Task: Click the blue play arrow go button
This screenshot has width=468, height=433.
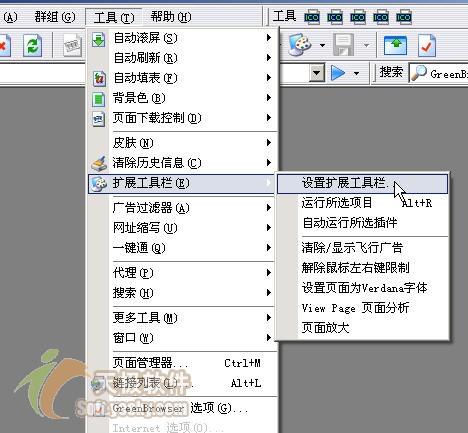Action: click(338, 73)
